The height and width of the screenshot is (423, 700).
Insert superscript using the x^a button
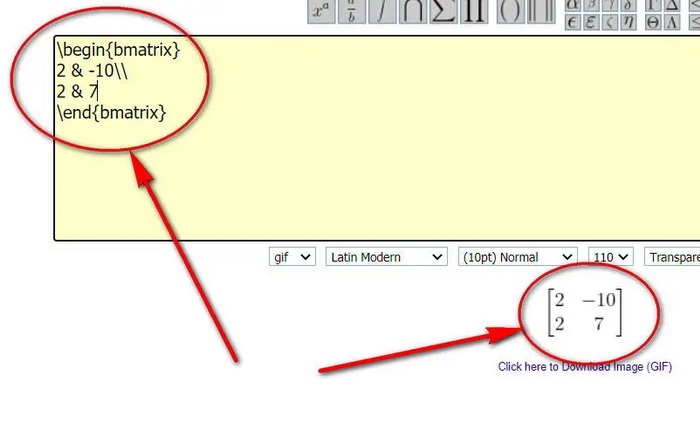320,11
